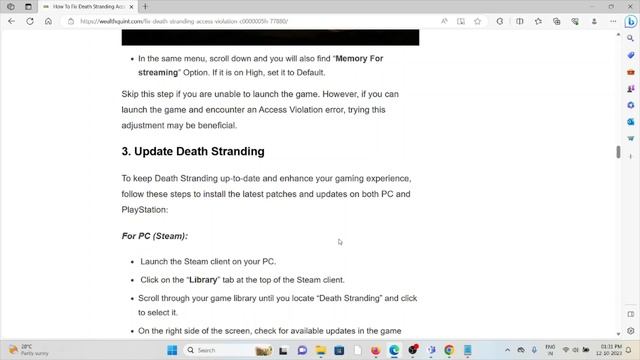640x360 pixels.
Task: Go back to the previous page
Action: 11,21
